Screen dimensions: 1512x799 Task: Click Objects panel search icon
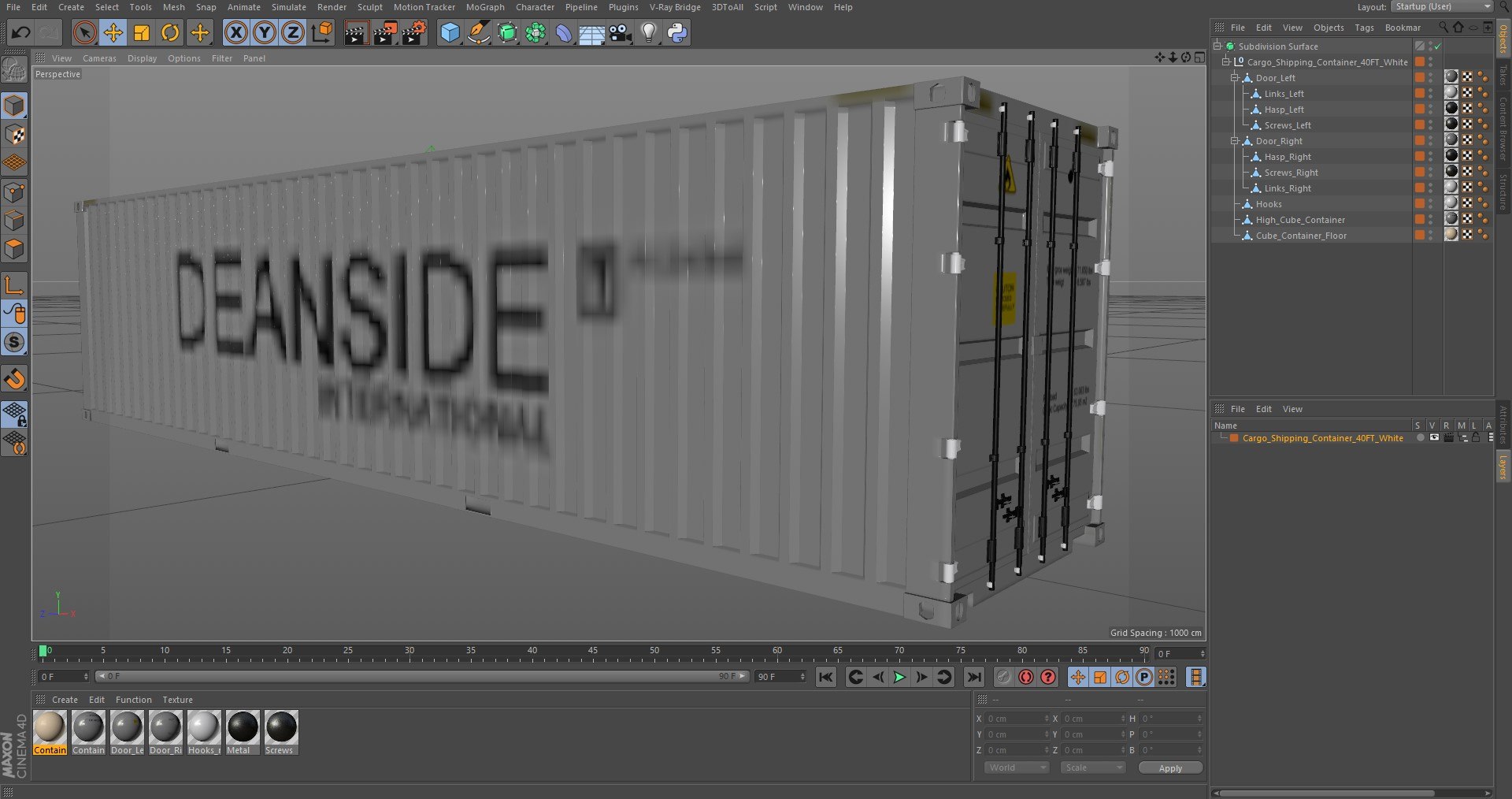(x=1443, y=28)
